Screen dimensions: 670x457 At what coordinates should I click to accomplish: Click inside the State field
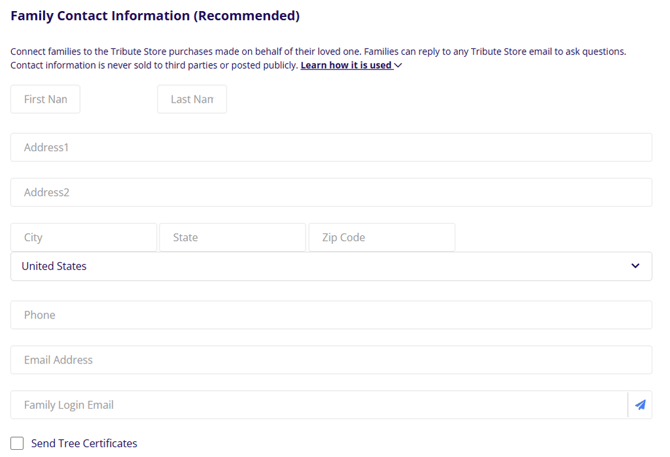(x=232, y=238)
